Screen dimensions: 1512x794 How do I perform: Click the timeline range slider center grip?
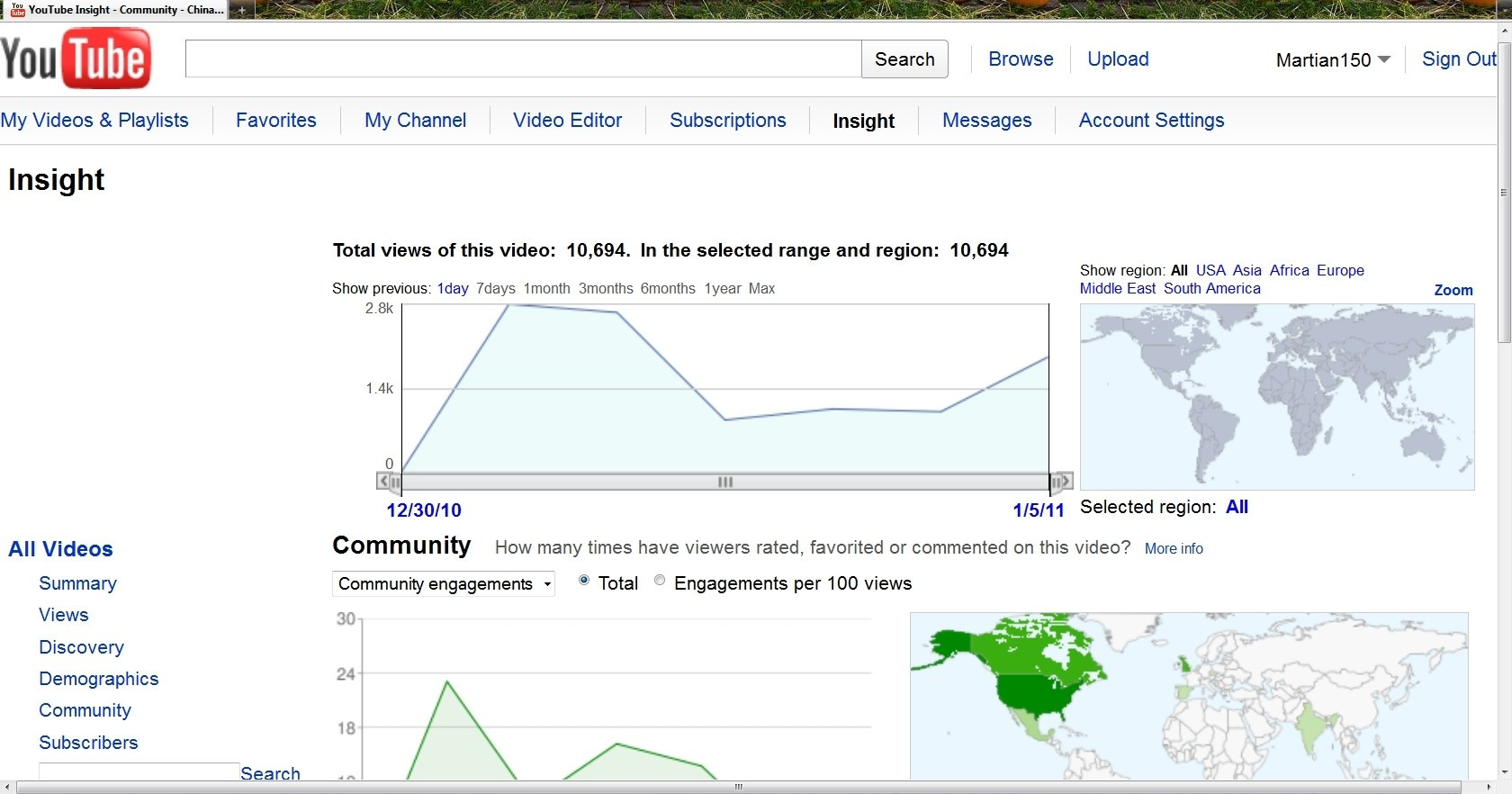(725, 482)
